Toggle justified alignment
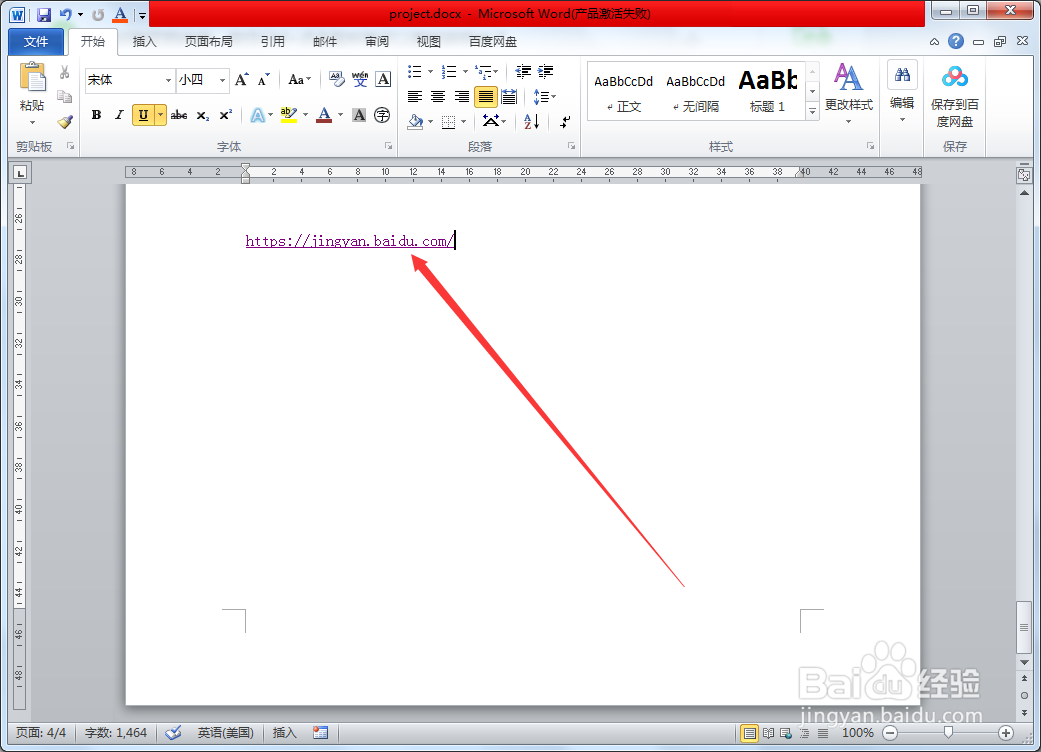Screen dimensions: 1041x752 [486, 97]
